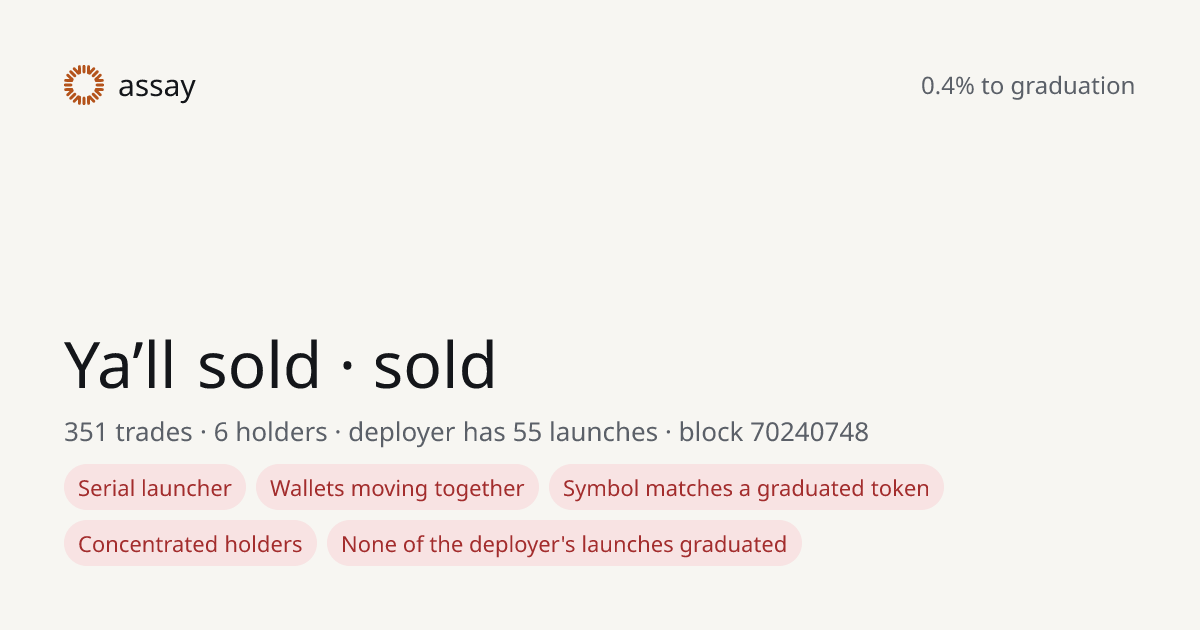Click the 0.4% percentage value
This screenshot has width=1200, height=630.
click(x=947, y=86)
